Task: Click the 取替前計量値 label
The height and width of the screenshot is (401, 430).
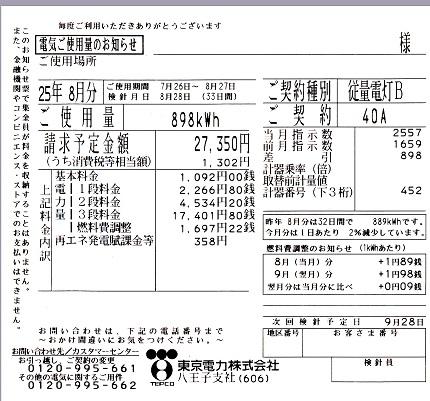Action: coord(295,181)
